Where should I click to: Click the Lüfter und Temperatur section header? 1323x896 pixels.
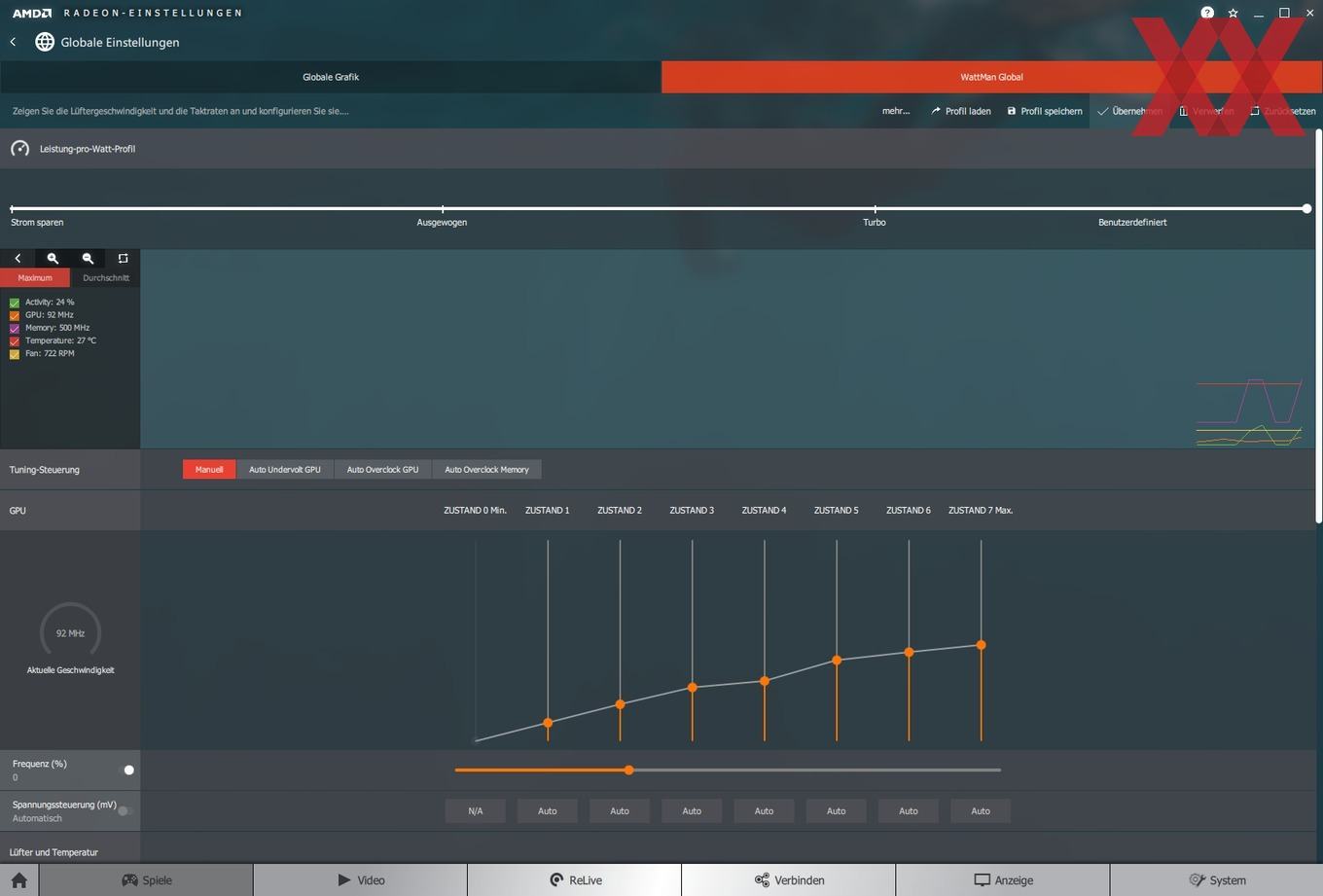point(54,852)
